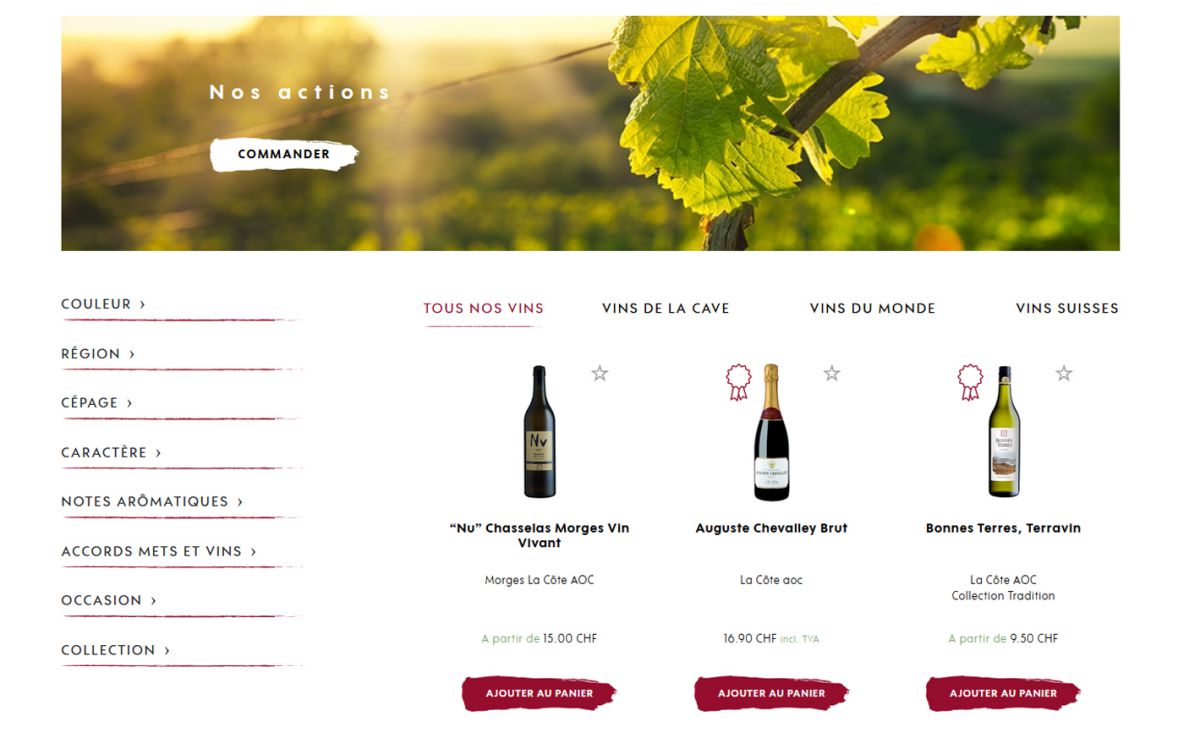The width and height of the screenshot is (1200, 738).
Task: Expand the Région filter
Action: (x=98, y=354)
